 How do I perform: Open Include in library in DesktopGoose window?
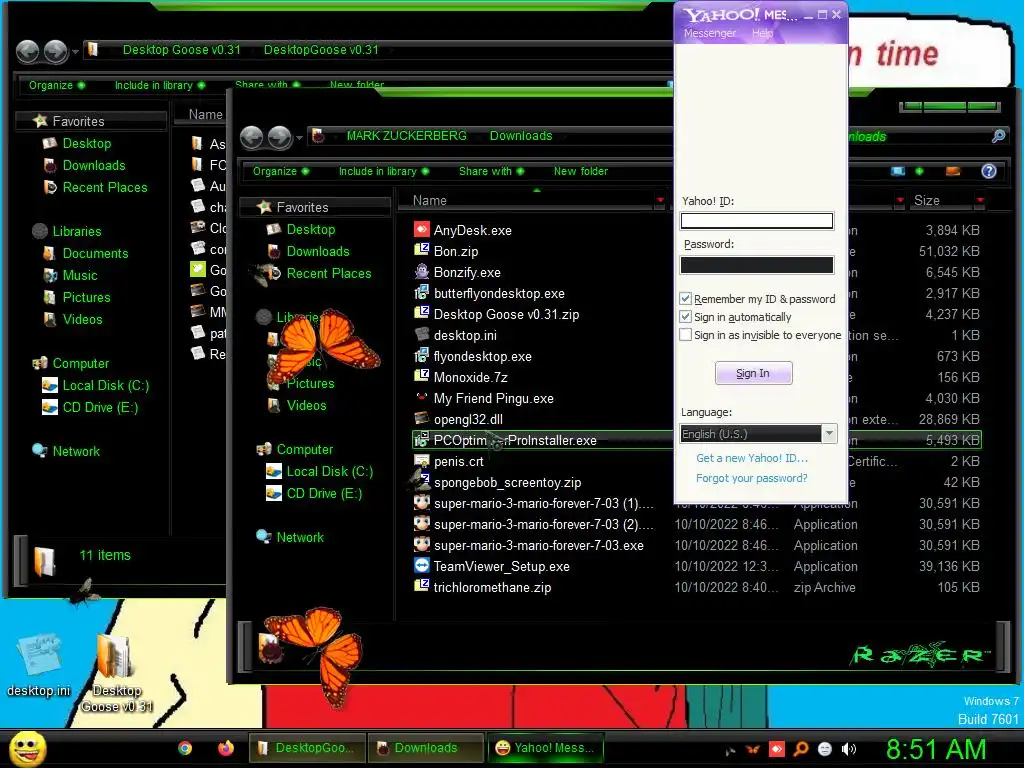tap(159, 85)
